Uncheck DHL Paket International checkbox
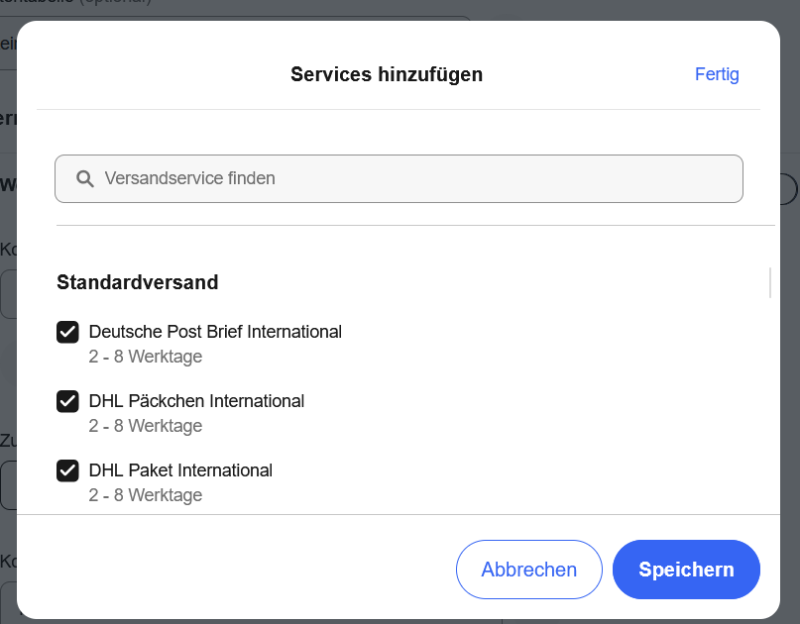Image resolution: width=800 pixels, height=624 pixels. point(67,470)
